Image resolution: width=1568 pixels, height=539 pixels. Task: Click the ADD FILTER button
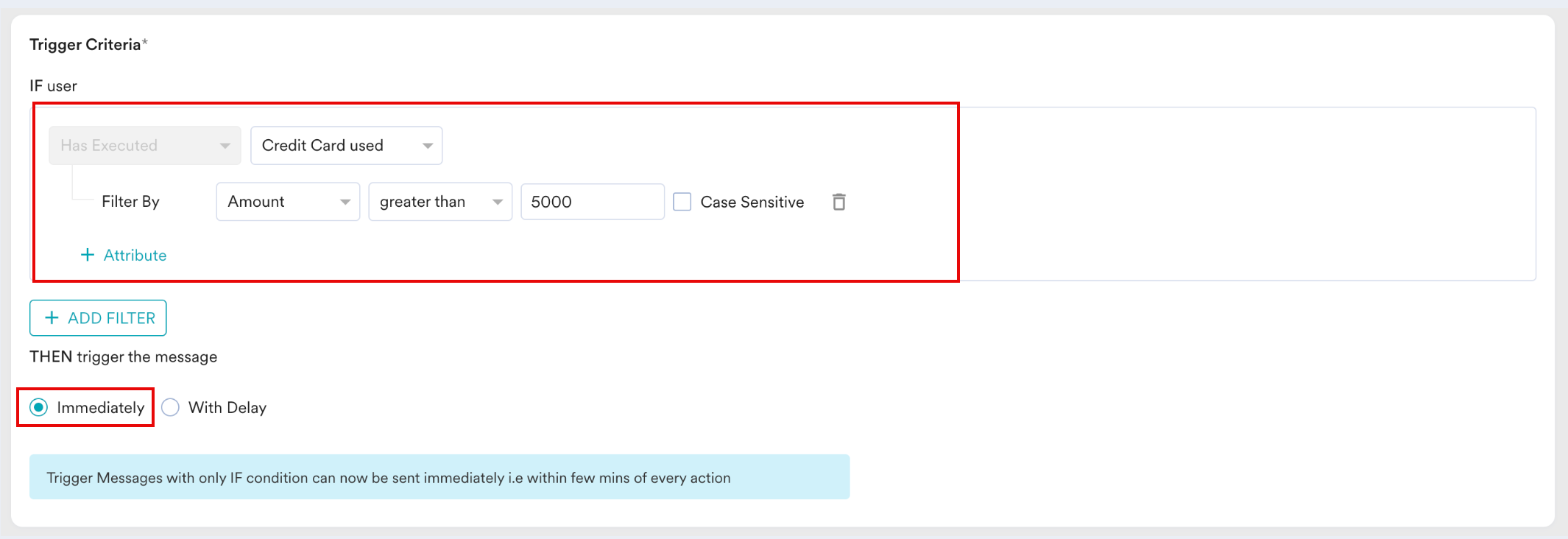pyautogui.click(x=98, y=318)
